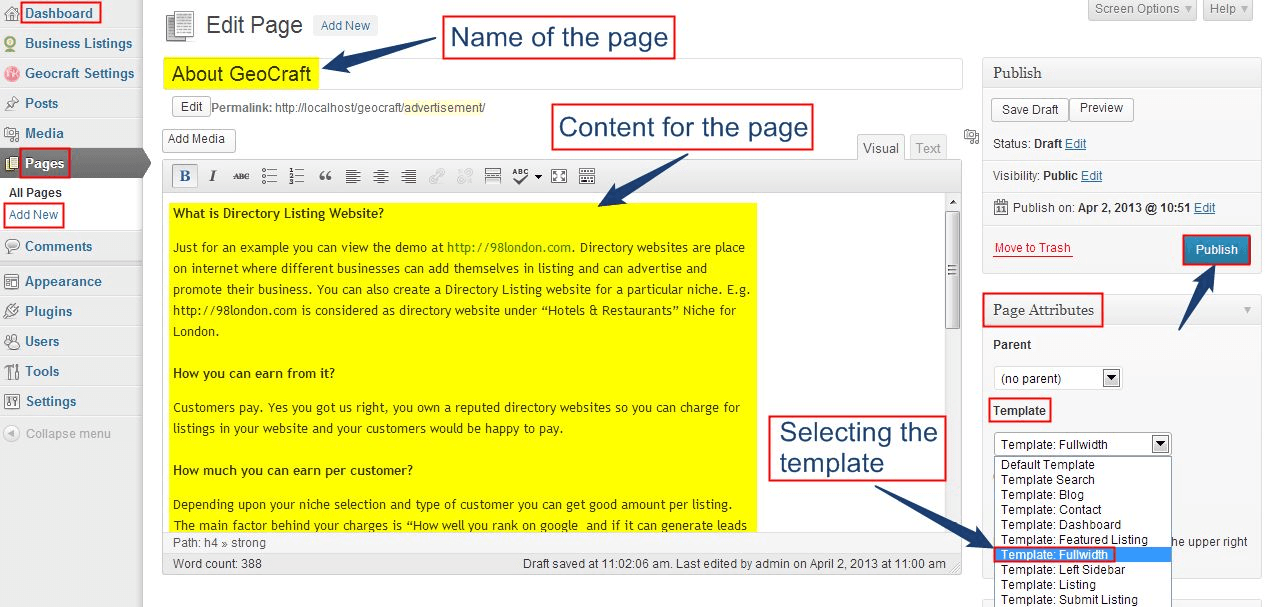Click Add New under the Pages menu
This screenshot has height=607, width=1269.
coord(33,214)
